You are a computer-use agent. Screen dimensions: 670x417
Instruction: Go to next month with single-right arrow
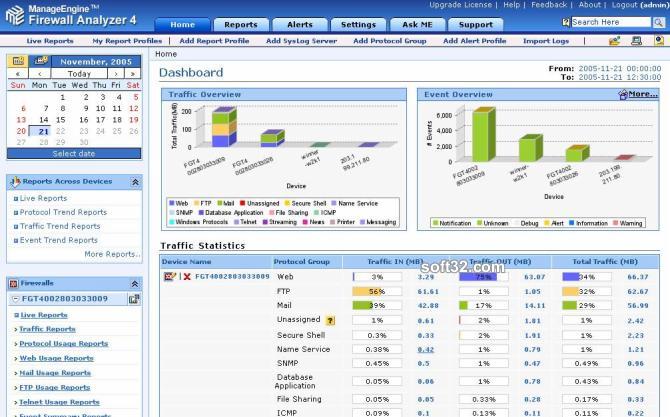coord(116,73)
